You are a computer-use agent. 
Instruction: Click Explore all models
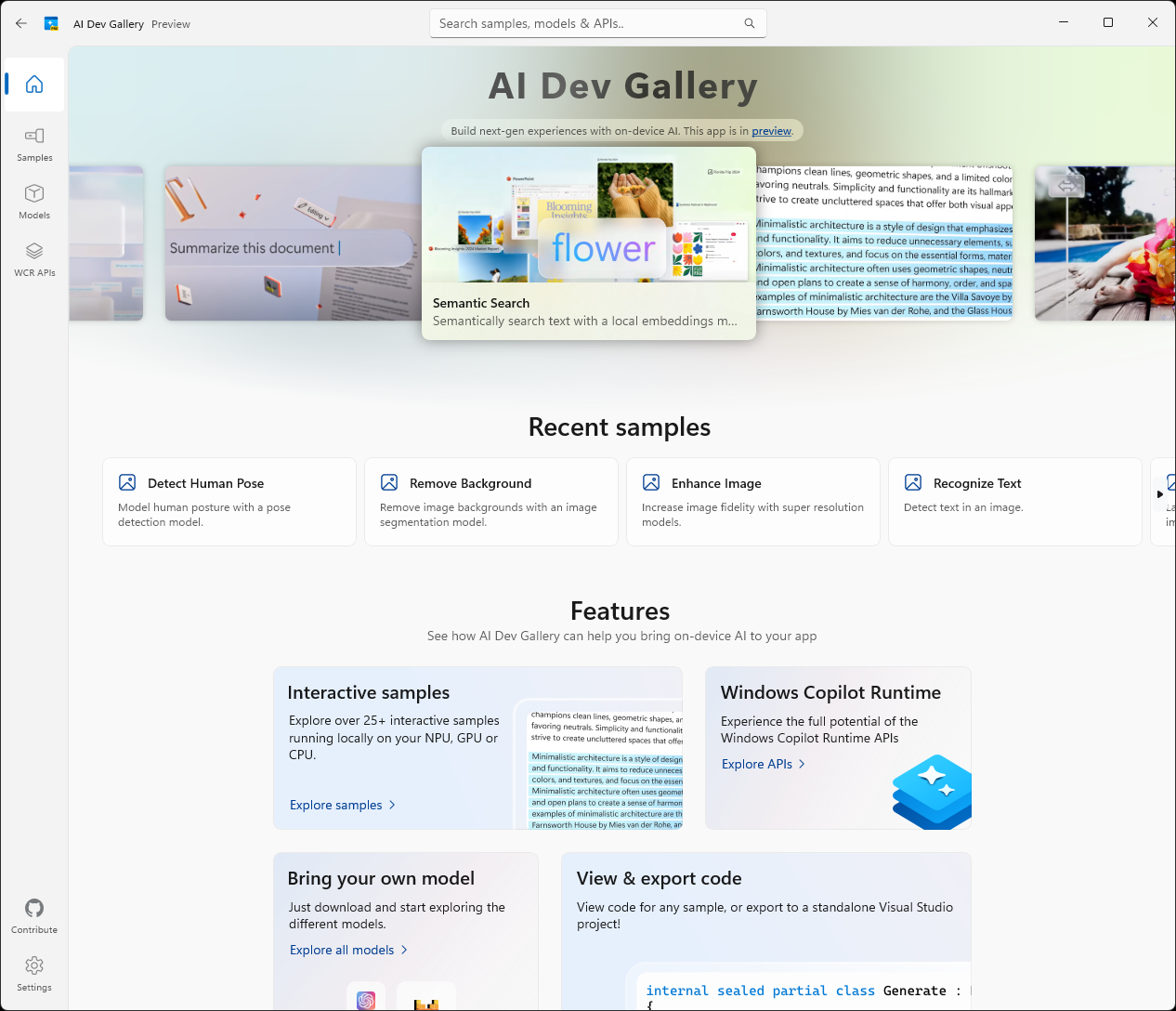(343, 950)
